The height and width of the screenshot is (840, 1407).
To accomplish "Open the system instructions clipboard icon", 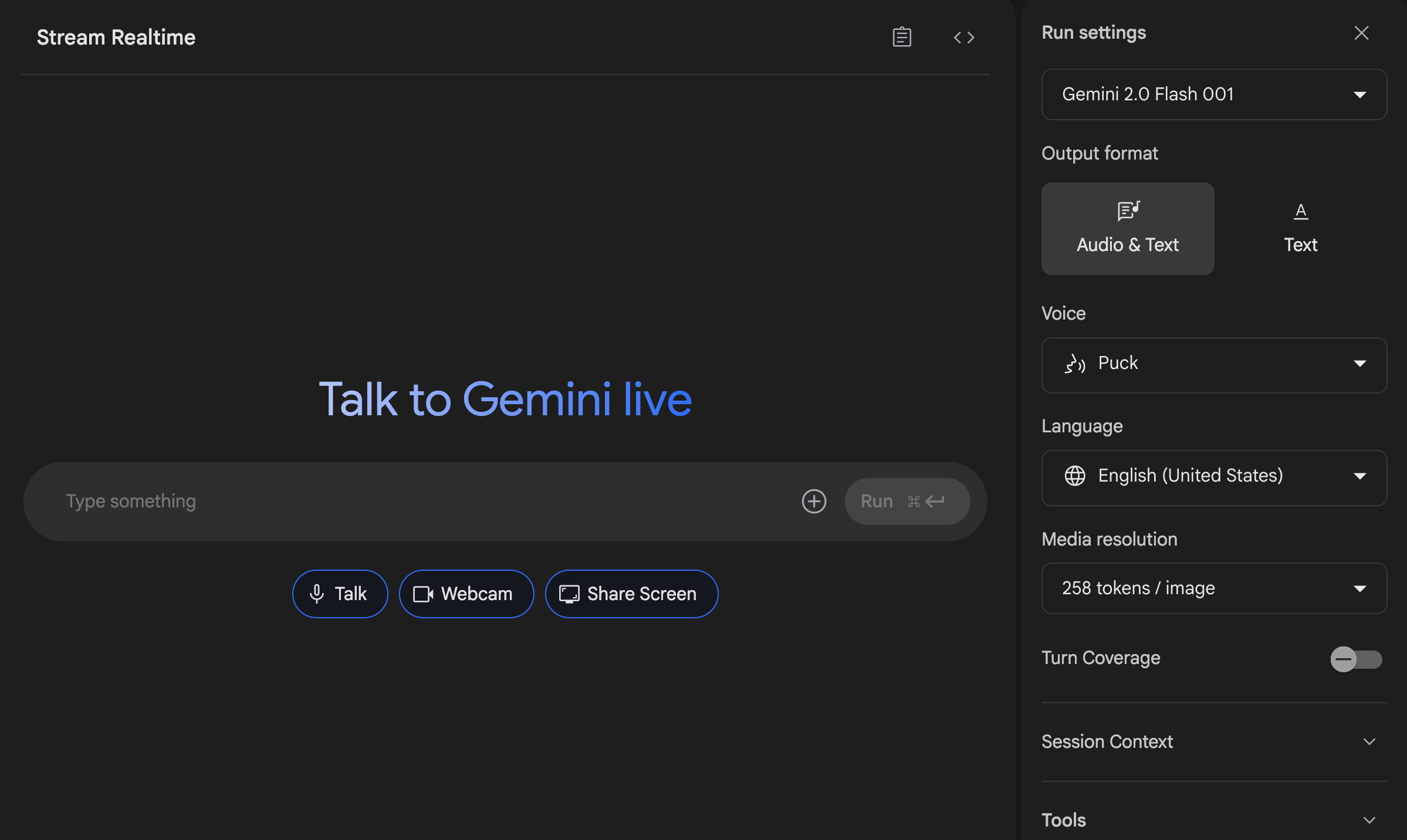I will pos(902,37).
